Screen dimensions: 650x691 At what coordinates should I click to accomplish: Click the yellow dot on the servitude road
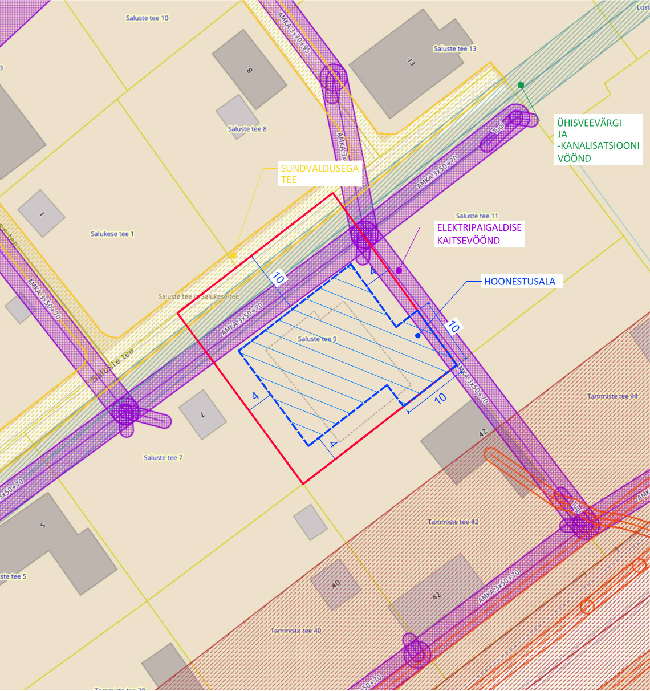pyautogui.click(x=232, y=256)
